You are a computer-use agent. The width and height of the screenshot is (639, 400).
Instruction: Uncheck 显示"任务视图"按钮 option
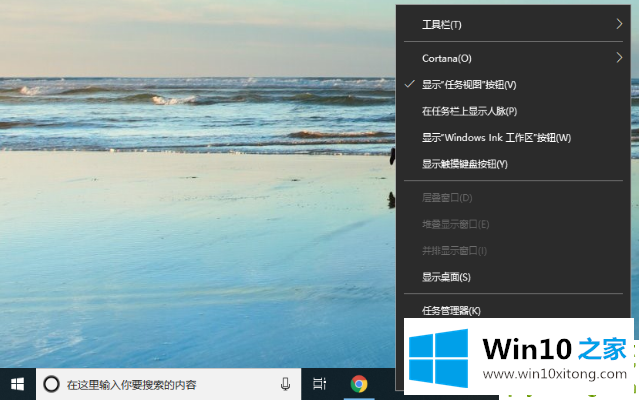(x=469, y=85)
